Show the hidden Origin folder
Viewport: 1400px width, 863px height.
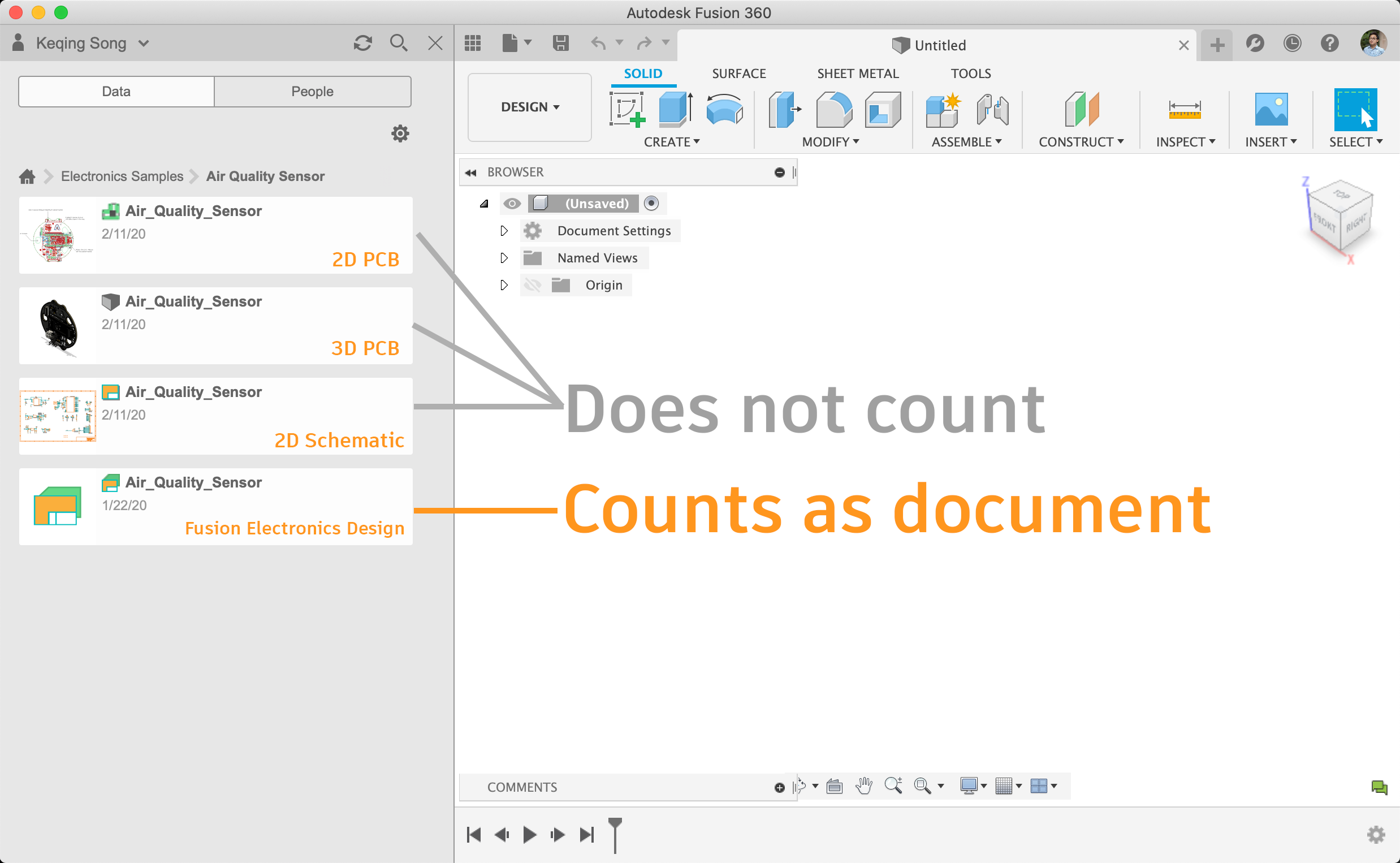tap(532, 285)
